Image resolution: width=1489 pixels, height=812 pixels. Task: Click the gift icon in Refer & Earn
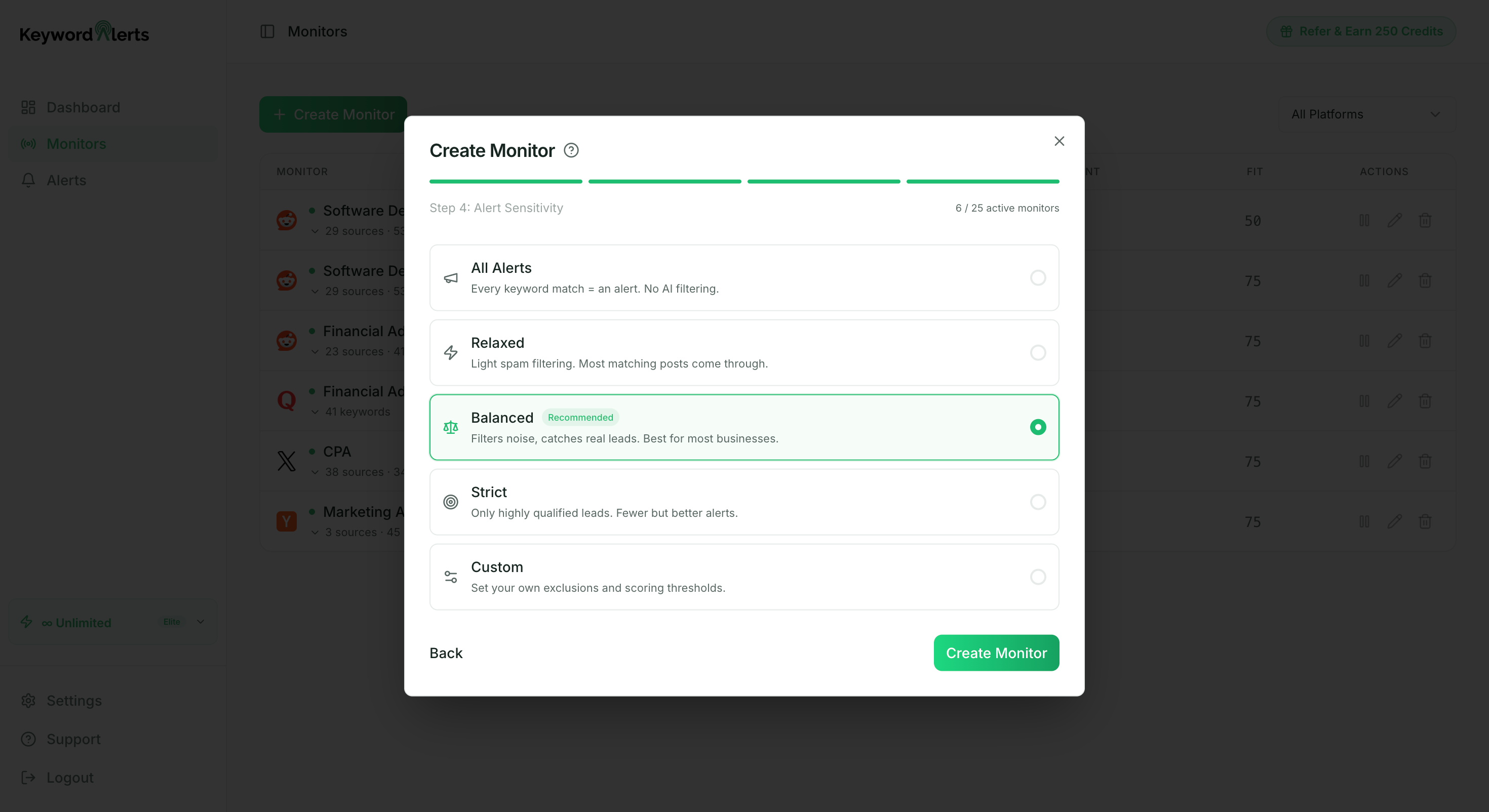(x=1286, y=31)
